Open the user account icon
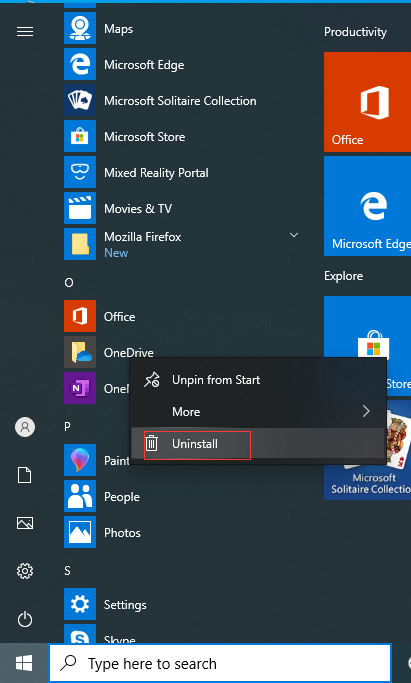The width and height of the screenshot is (411, 683). click(25, 427)
